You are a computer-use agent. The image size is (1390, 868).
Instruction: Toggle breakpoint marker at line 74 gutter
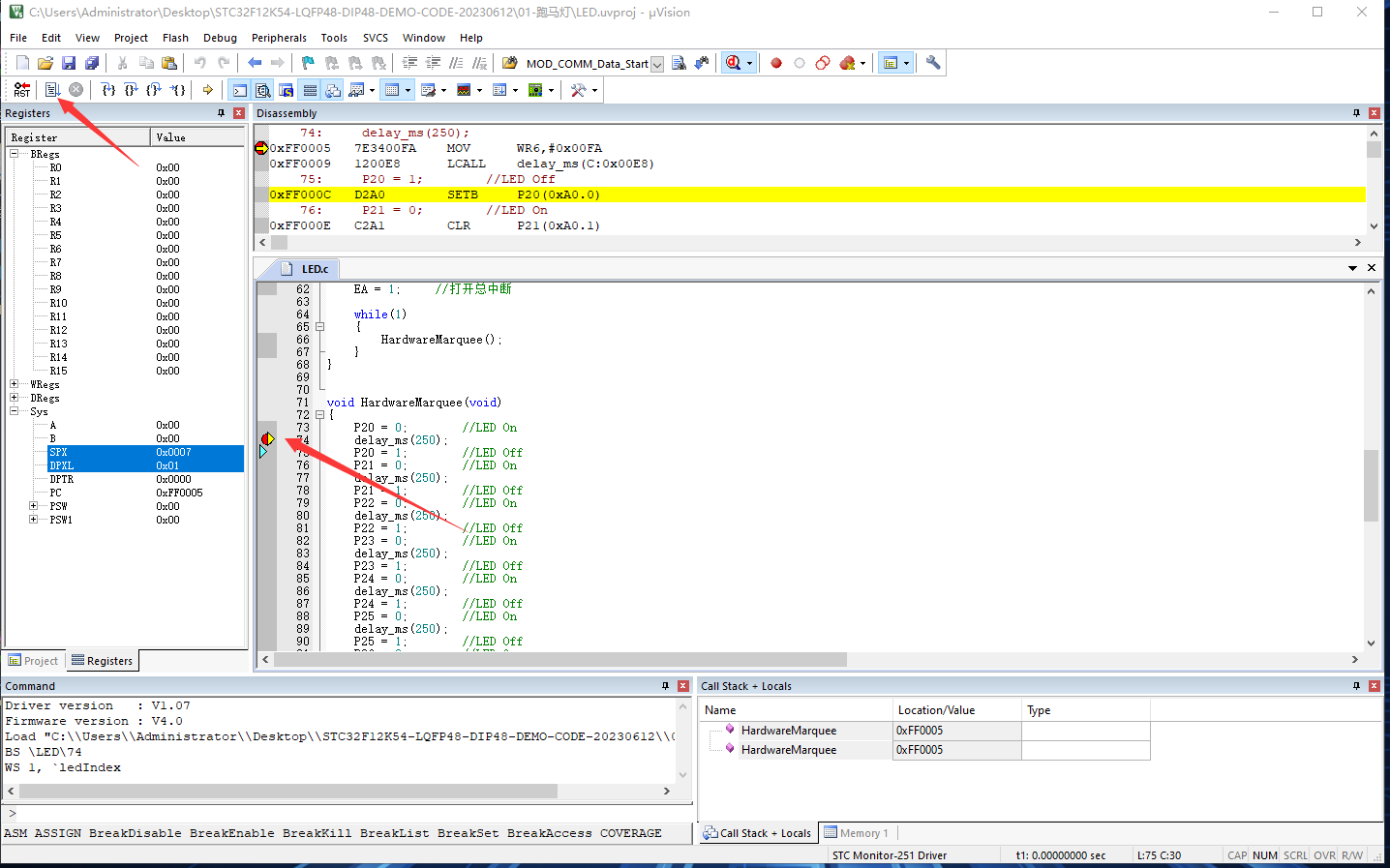[x=267, y=439]
